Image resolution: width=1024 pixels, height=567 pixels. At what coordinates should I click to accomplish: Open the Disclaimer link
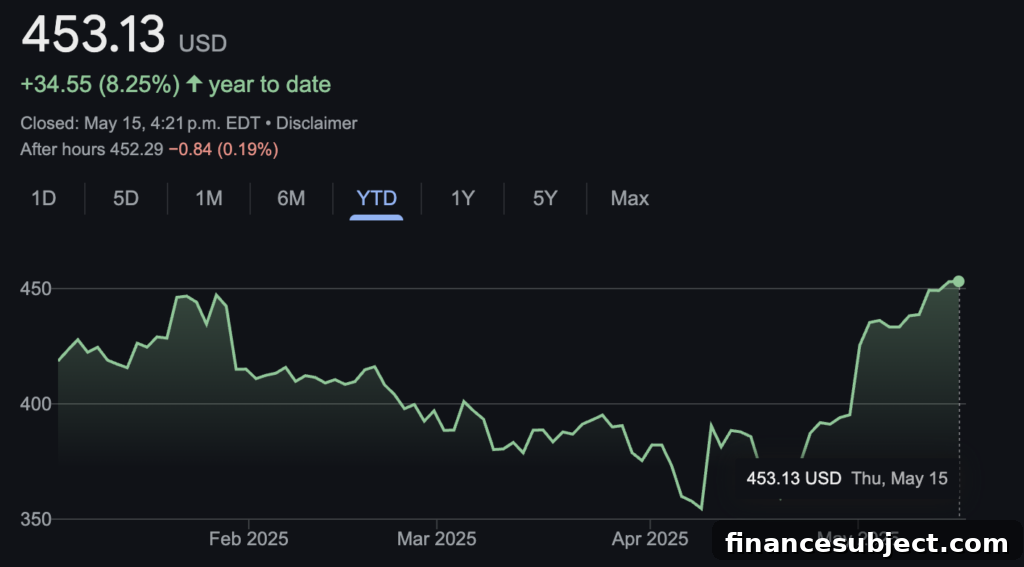(x=317, y=123)
